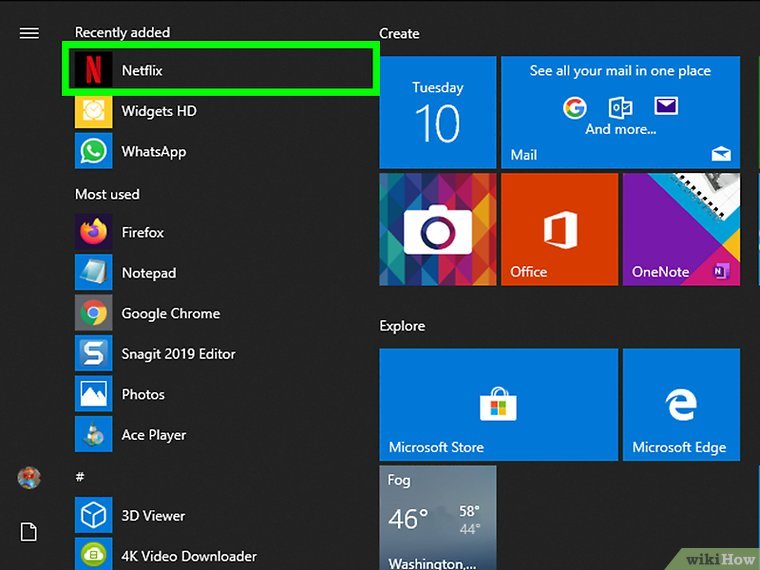This screenshot has height=570, width=760.
Task: Launch Ace Player
Action: coord(153,435)
